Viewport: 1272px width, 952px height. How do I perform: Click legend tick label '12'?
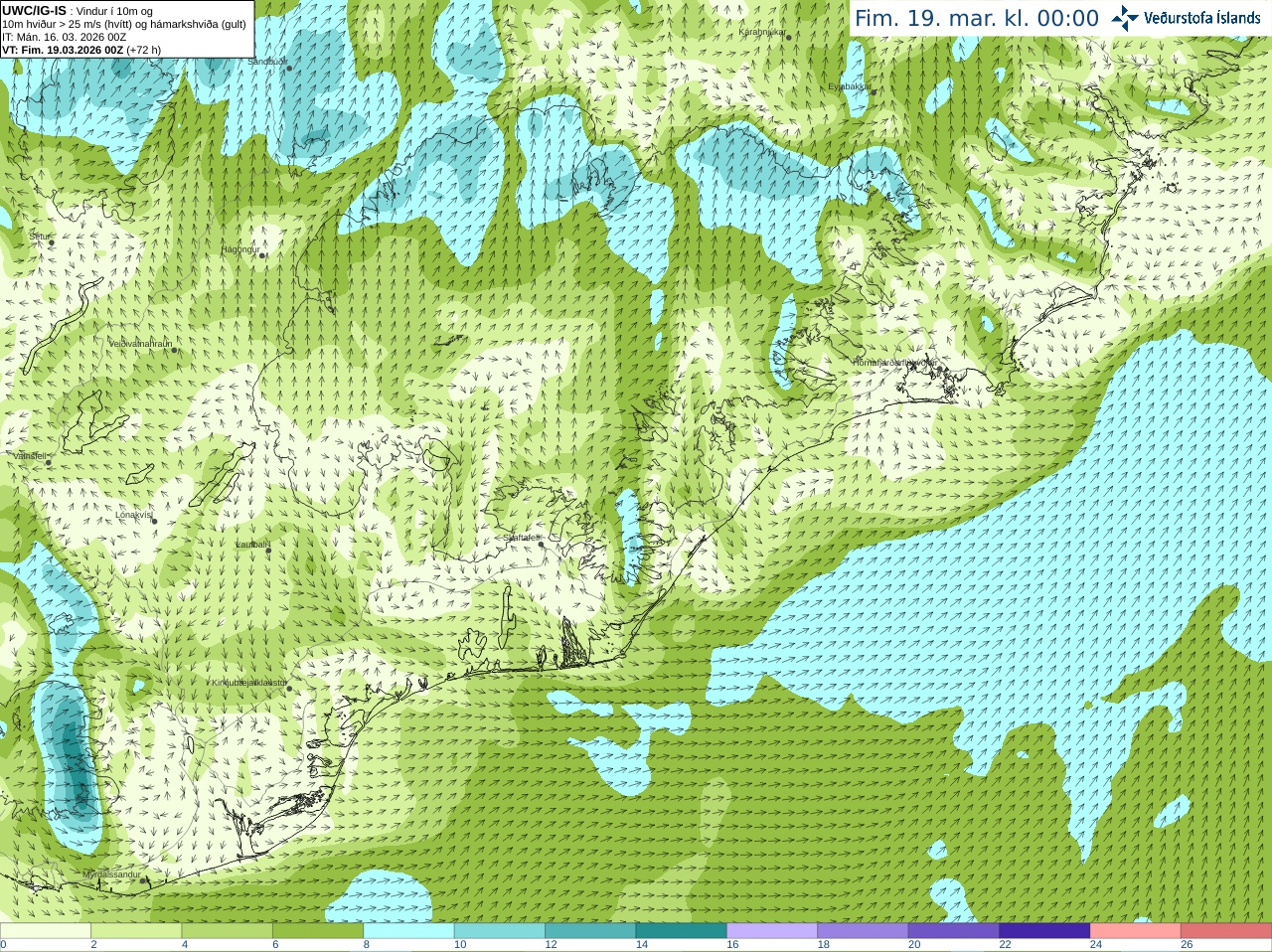click(x=551, y=945)
